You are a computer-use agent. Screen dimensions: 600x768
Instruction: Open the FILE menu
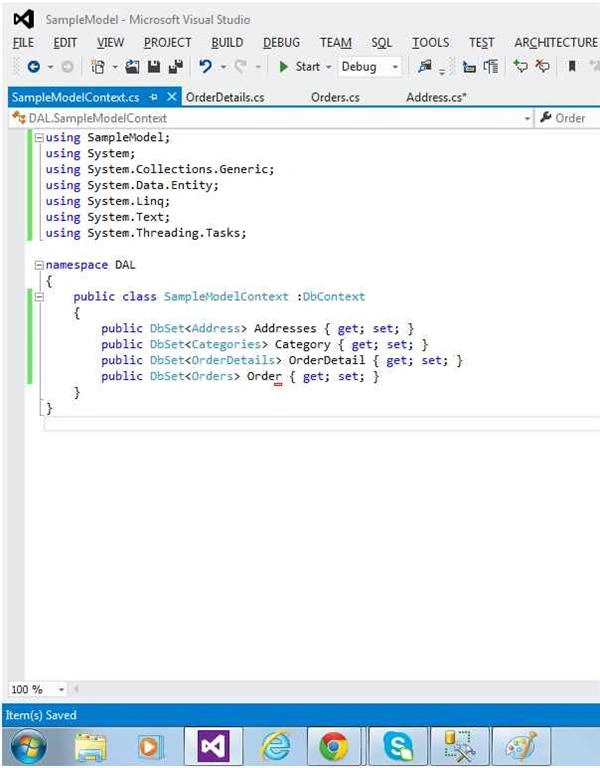(23, 43)
